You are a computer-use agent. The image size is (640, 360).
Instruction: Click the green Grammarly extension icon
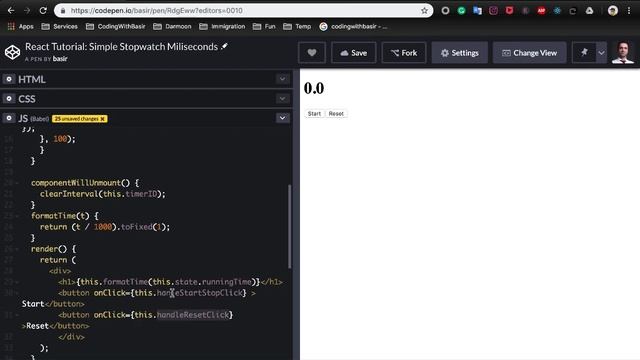tap(461, 11)
